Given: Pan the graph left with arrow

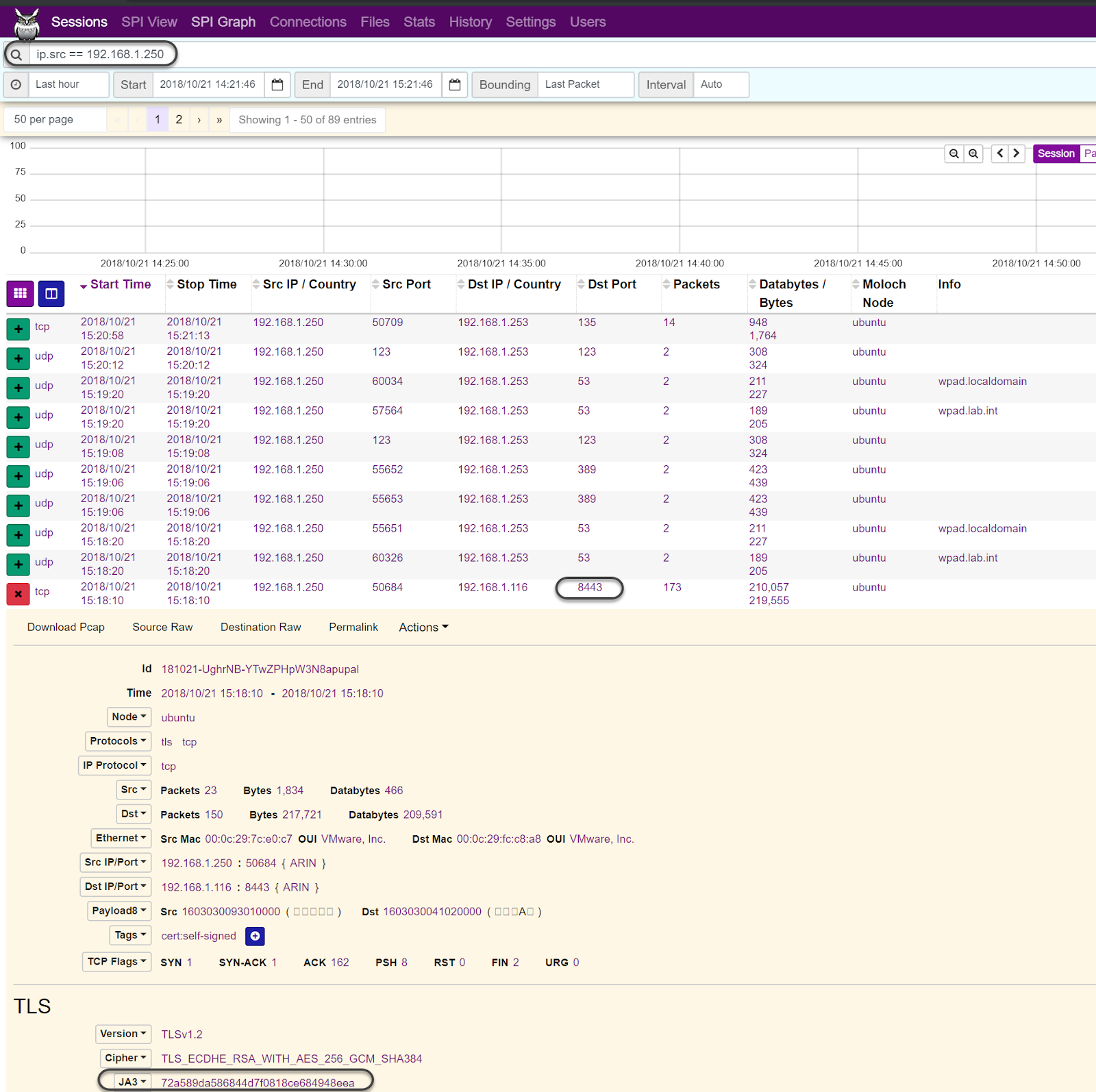Looking at the screenshot, I should tap(1000, 153).
